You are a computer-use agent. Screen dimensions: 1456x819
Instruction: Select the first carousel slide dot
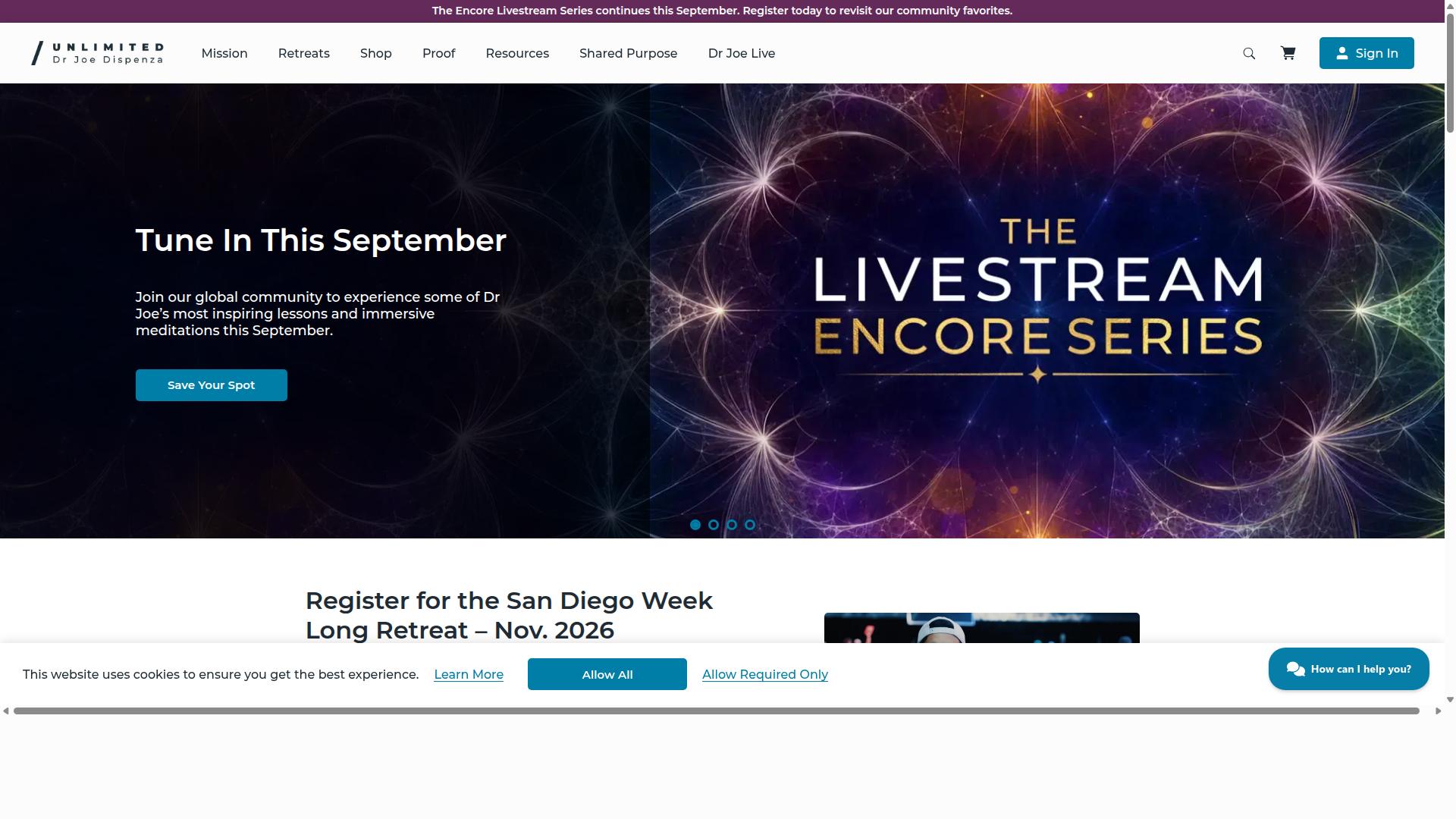point(695,525)
